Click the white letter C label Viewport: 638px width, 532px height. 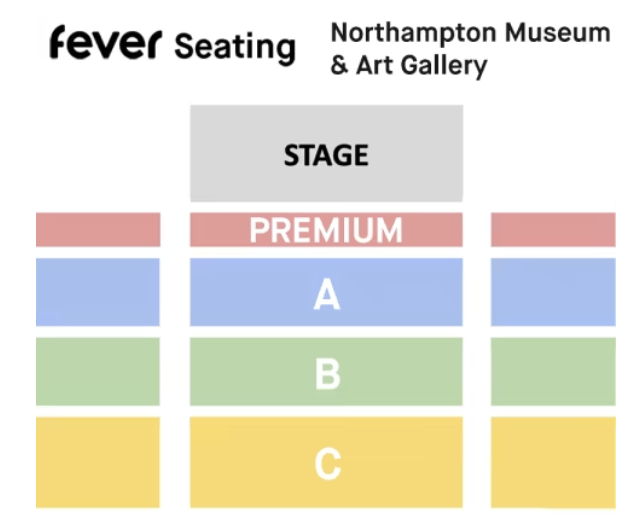coord(328,464)
